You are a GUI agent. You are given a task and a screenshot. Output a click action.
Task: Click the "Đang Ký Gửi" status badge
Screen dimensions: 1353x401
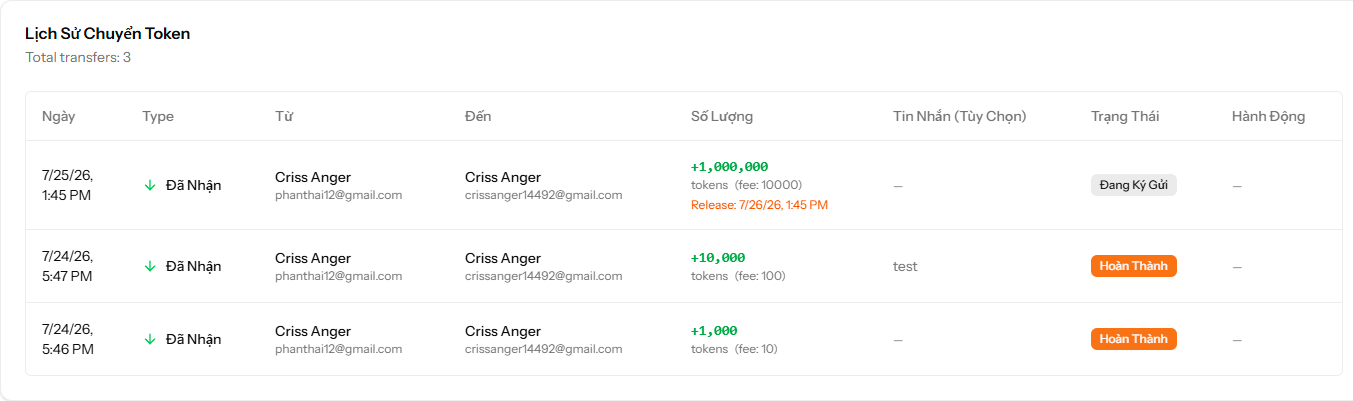[x=1134, y=185]
